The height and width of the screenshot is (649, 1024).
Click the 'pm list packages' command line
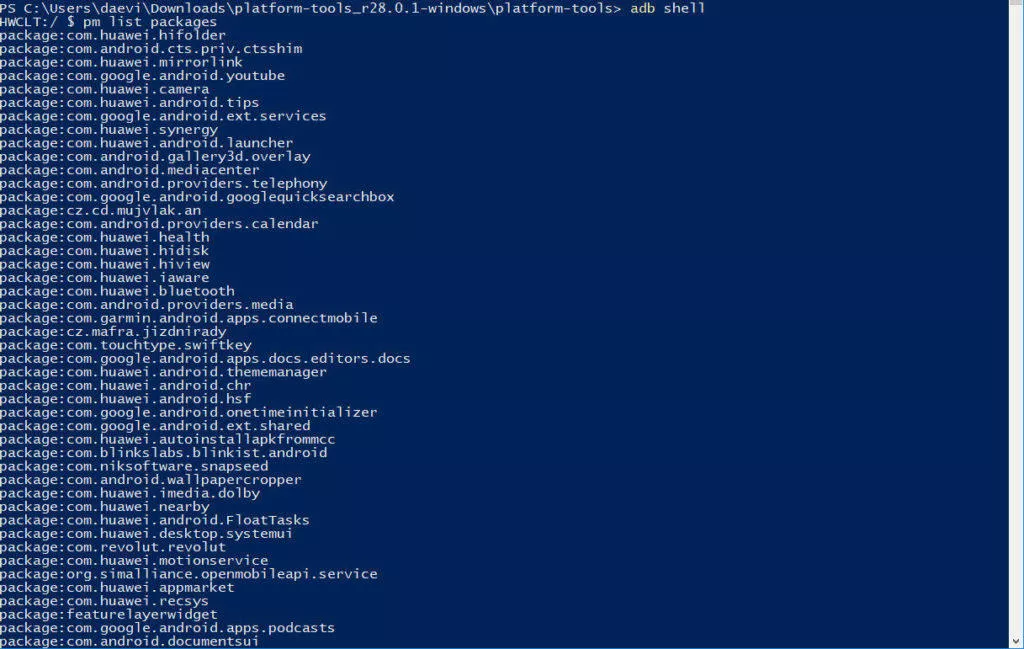(108, 22)
